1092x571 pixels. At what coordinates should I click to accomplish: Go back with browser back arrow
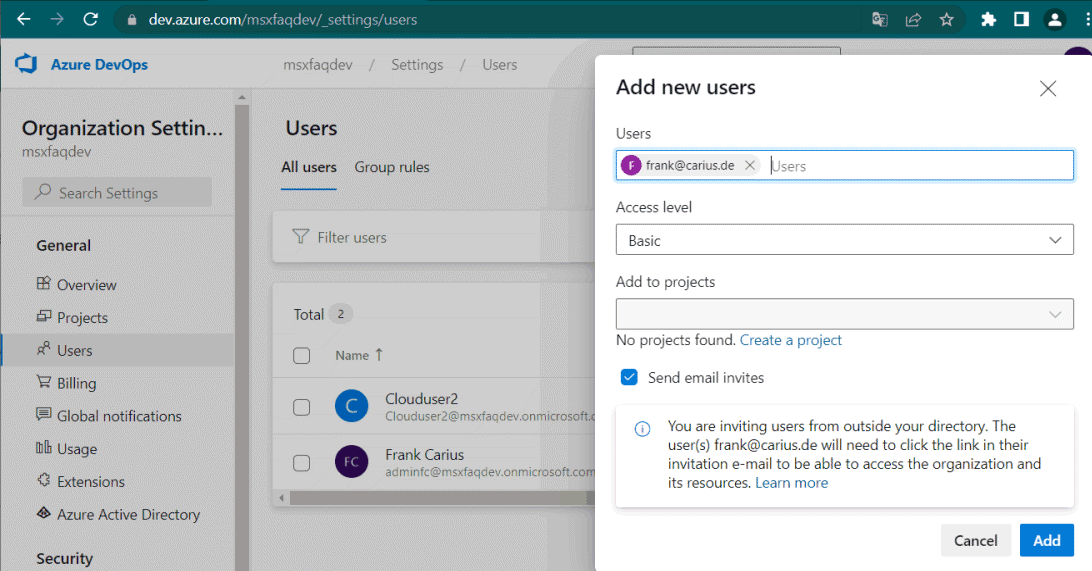24,19
